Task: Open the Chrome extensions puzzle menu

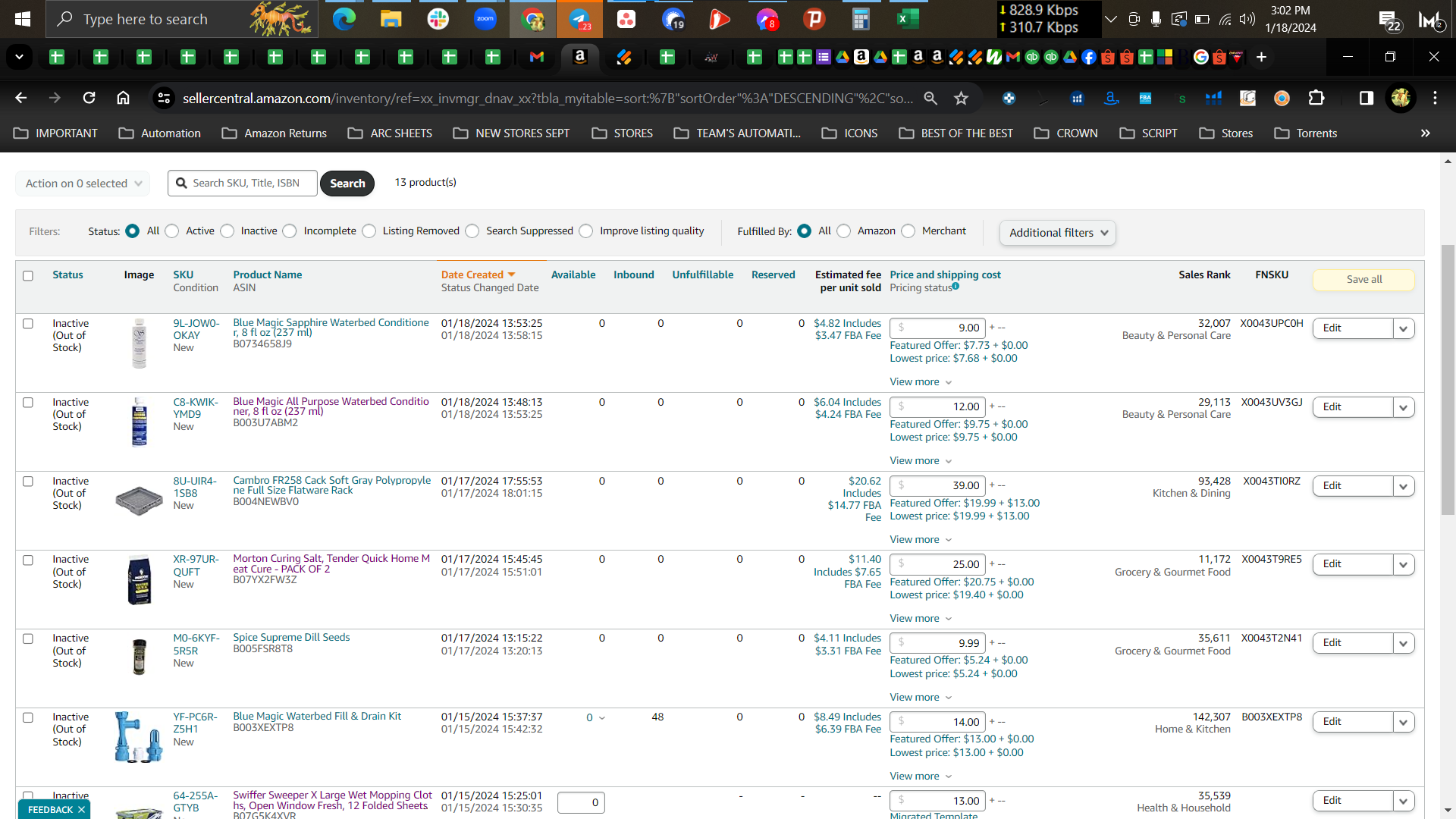Action: (1316, 98)
